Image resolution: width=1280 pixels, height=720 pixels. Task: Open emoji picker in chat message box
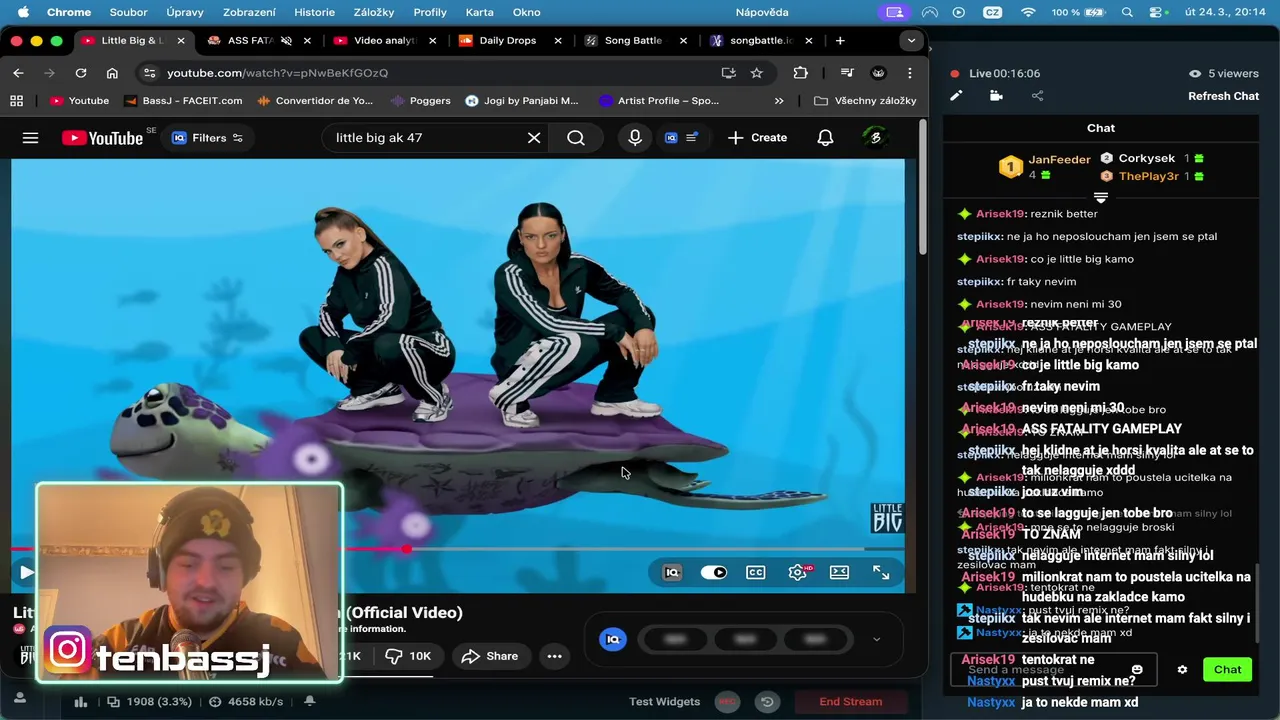(x=1137, y=669)
